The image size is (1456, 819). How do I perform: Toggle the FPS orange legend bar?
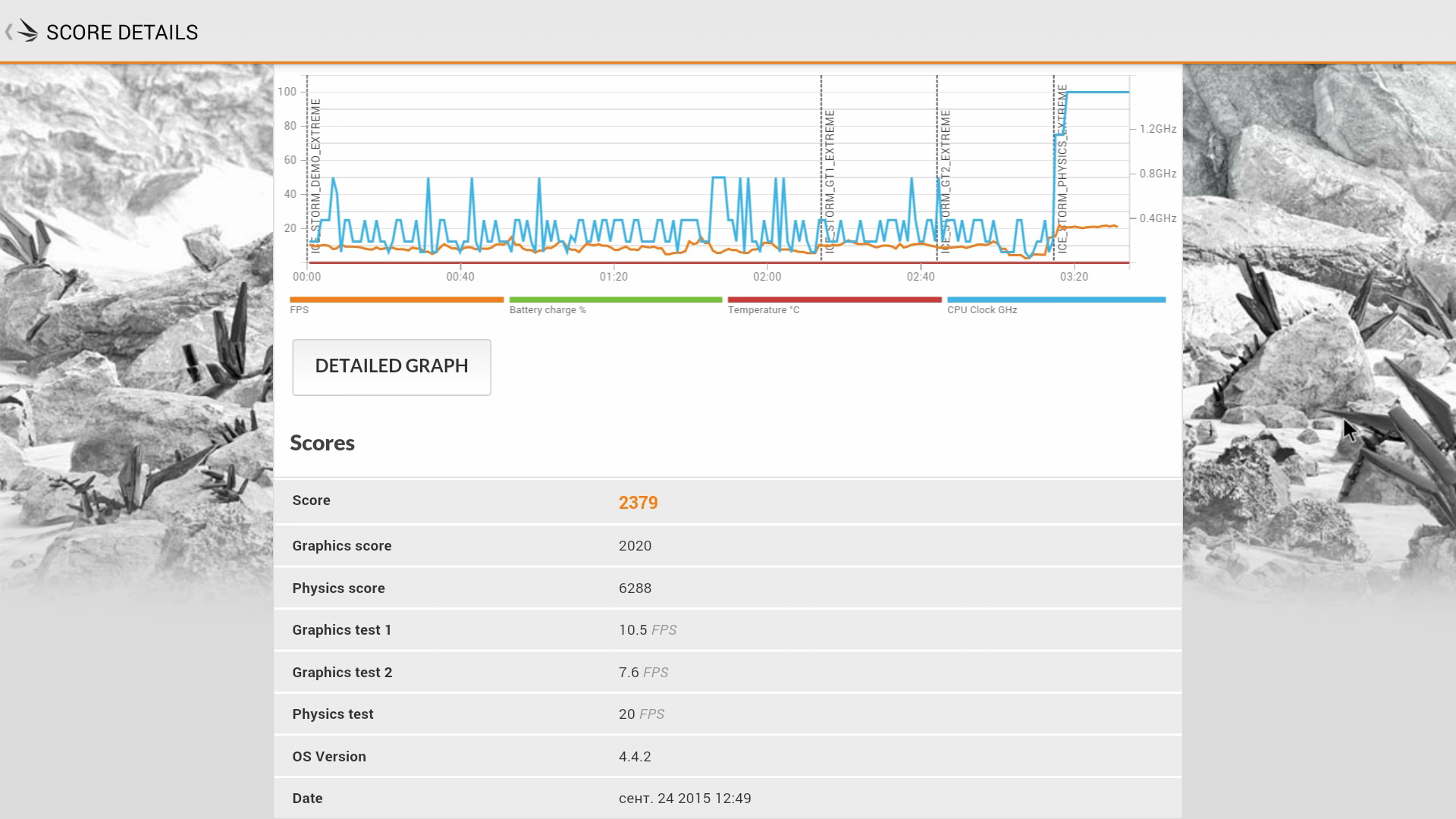(396, 300)
